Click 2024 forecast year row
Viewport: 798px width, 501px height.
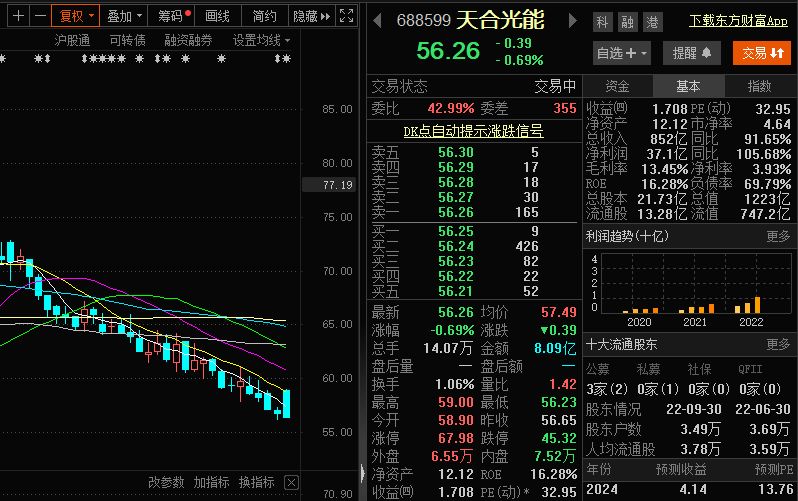690,490
